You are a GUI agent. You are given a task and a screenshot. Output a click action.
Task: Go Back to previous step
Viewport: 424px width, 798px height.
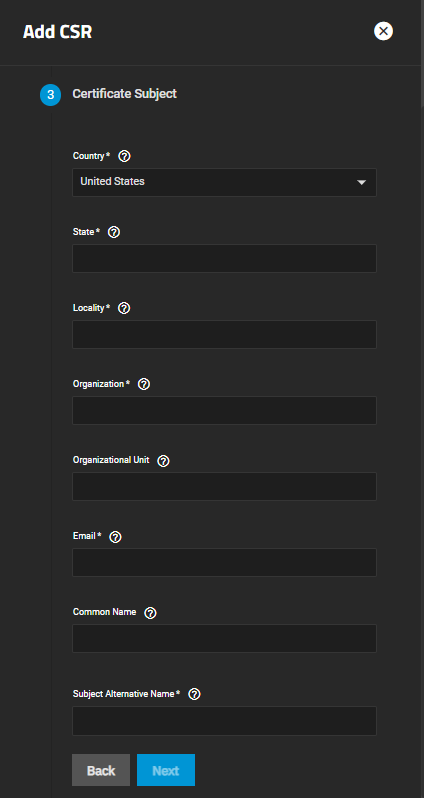(x=101, y=770)
